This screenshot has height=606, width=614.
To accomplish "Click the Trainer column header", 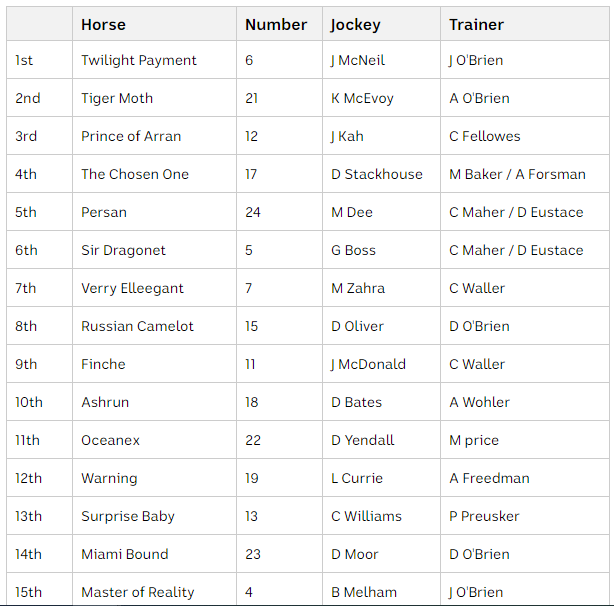I will [x=476, y=24].
